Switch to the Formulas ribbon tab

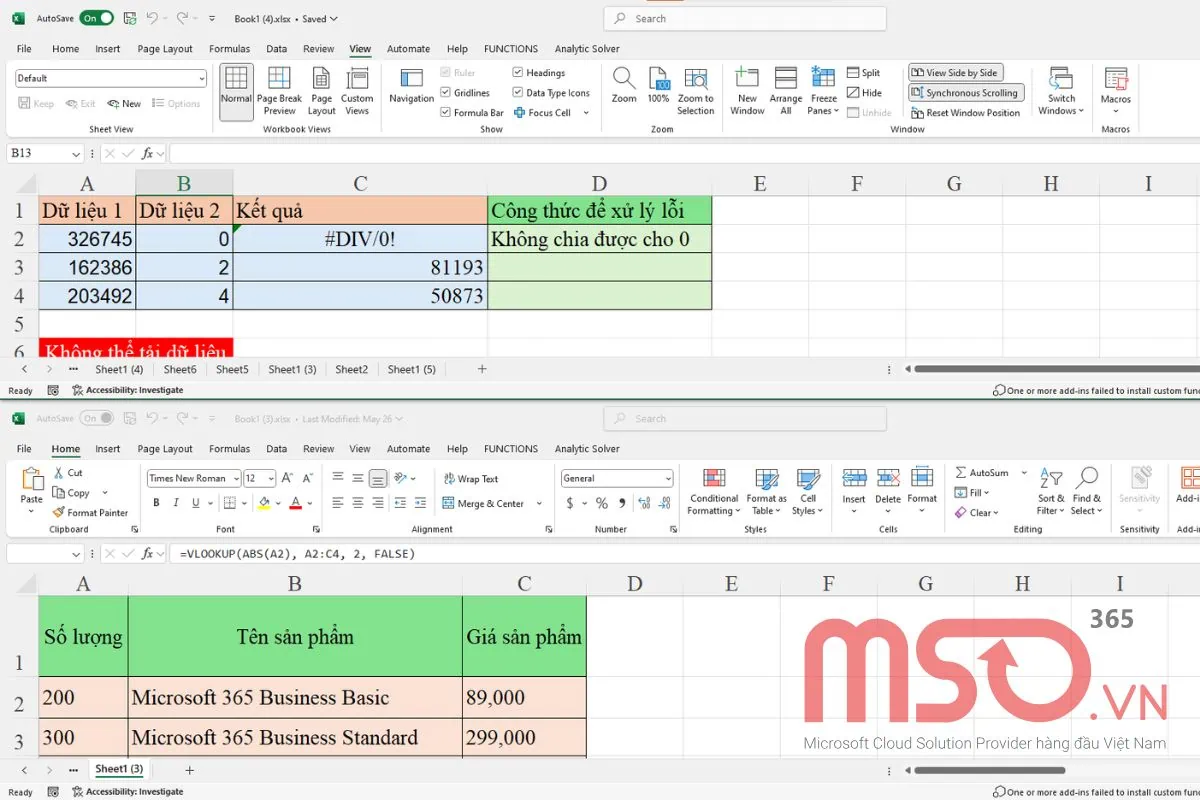[x=229, y=48]
